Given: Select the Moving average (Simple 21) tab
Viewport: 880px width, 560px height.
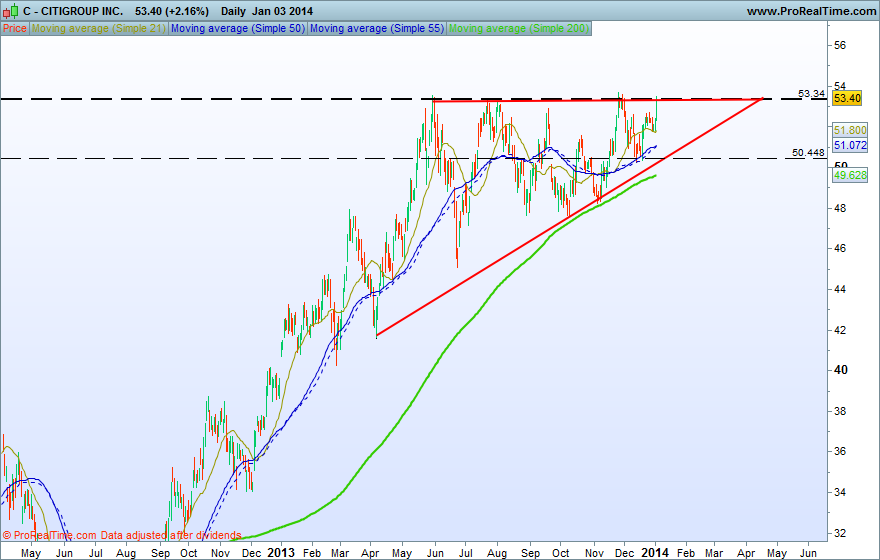Looking at the screenshot, I should pos(98,28).
